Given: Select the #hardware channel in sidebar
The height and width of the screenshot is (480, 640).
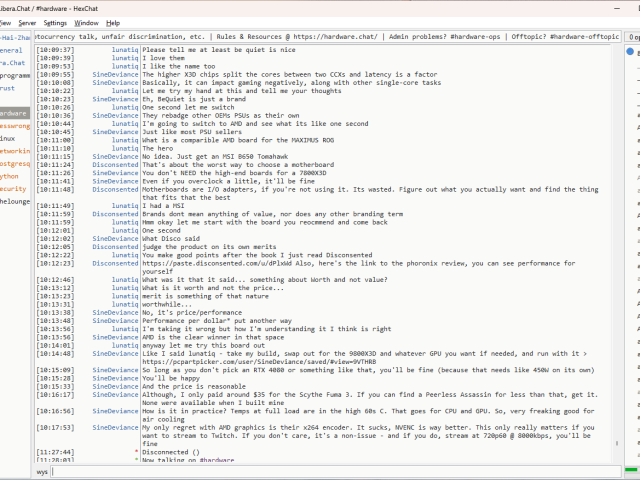Looking at the screenshot, I should [14, 113].
